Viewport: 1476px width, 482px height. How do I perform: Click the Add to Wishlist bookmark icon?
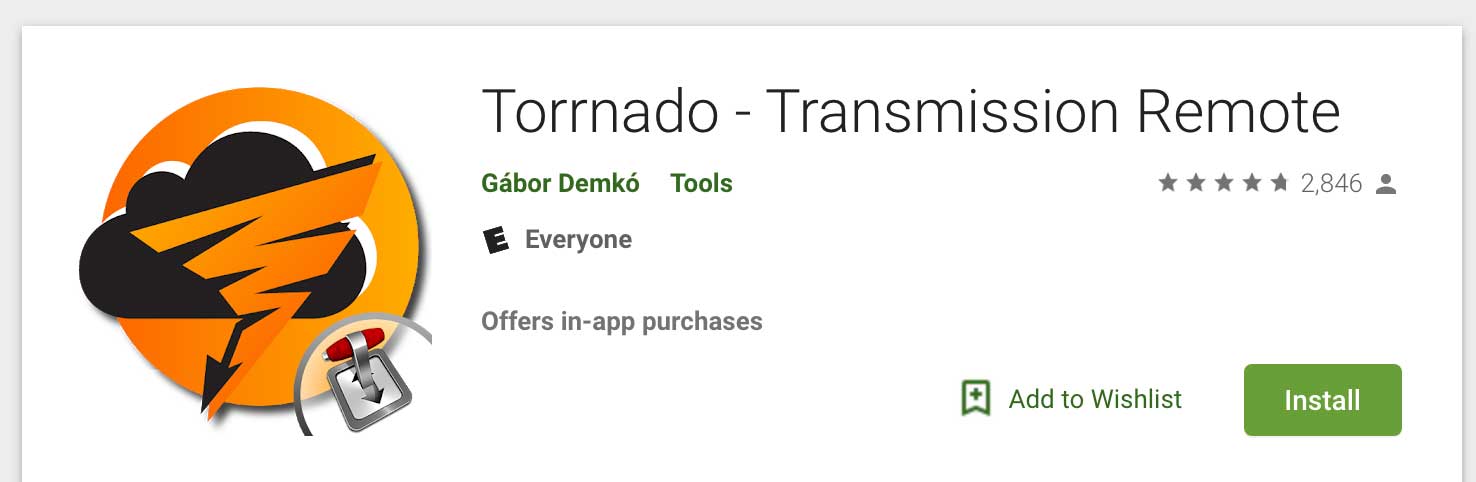(975, 399)
